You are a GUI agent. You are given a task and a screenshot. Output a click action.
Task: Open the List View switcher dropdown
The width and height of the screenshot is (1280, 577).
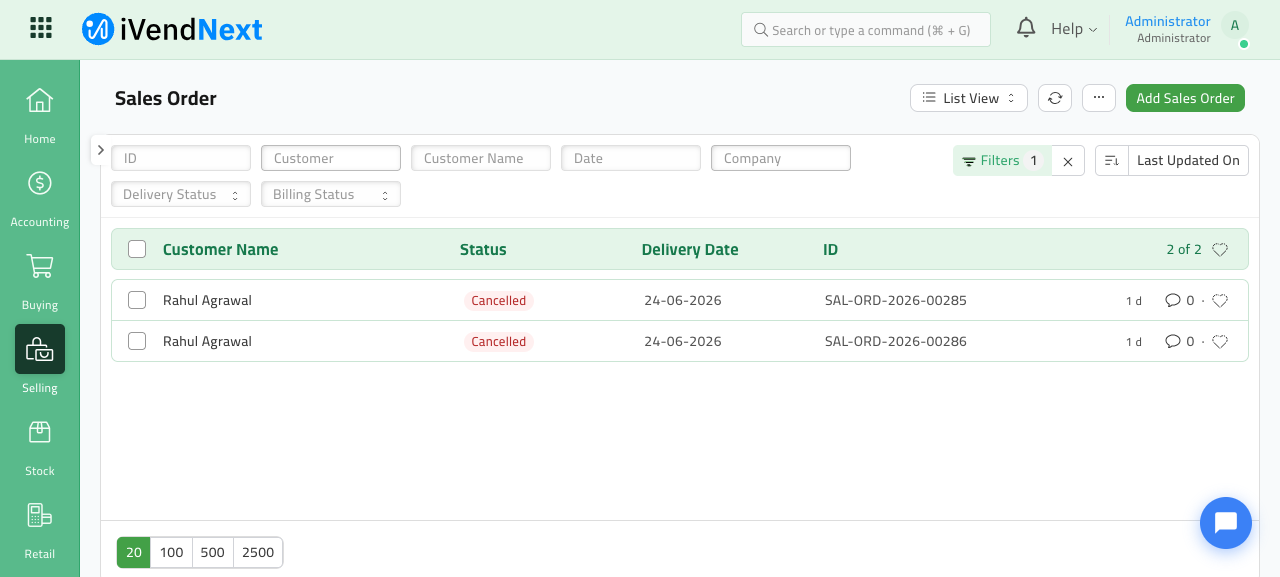(969, 98)
